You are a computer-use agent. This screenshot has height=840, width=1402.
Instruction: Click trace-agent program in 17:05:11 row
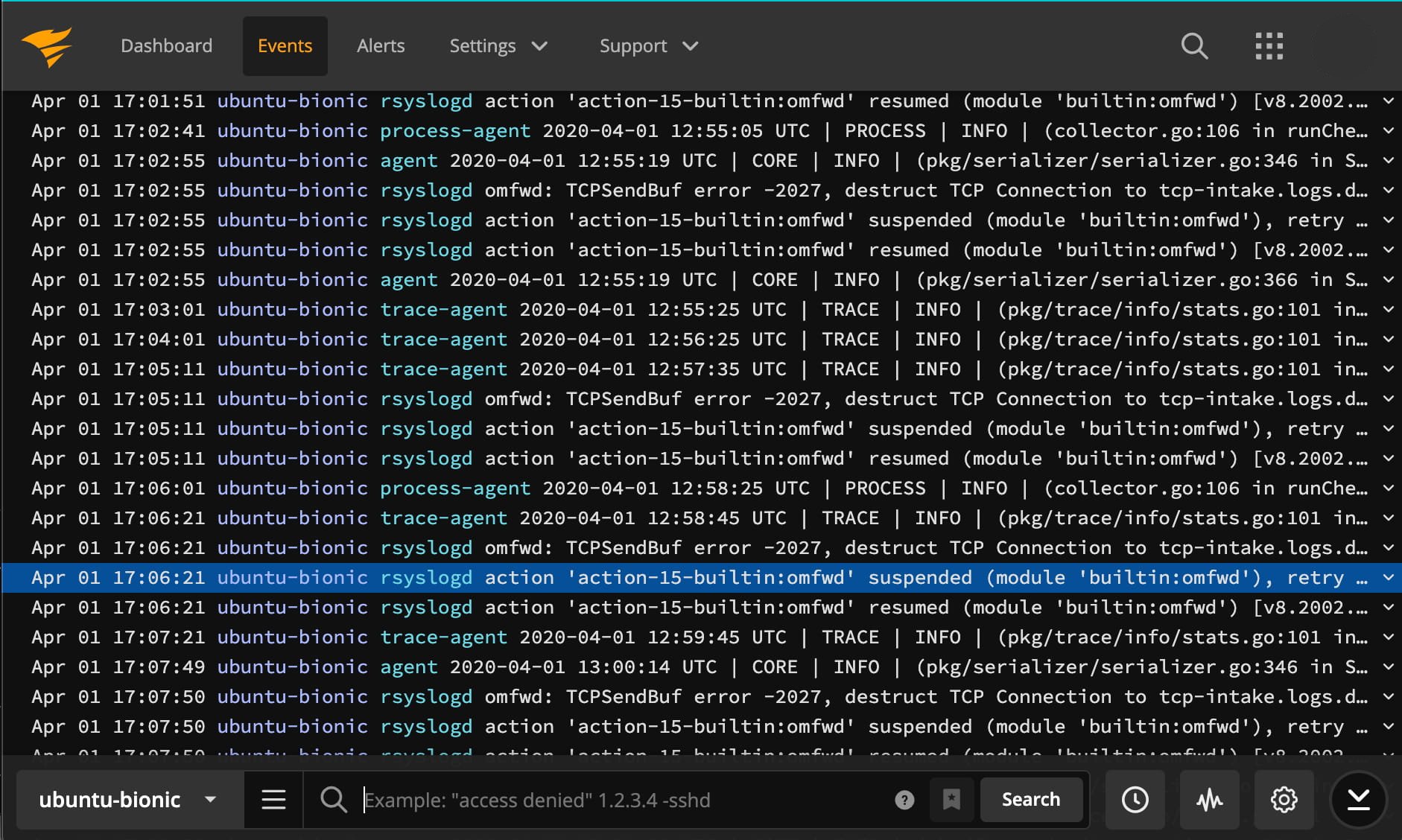click(x=443, y=369)
